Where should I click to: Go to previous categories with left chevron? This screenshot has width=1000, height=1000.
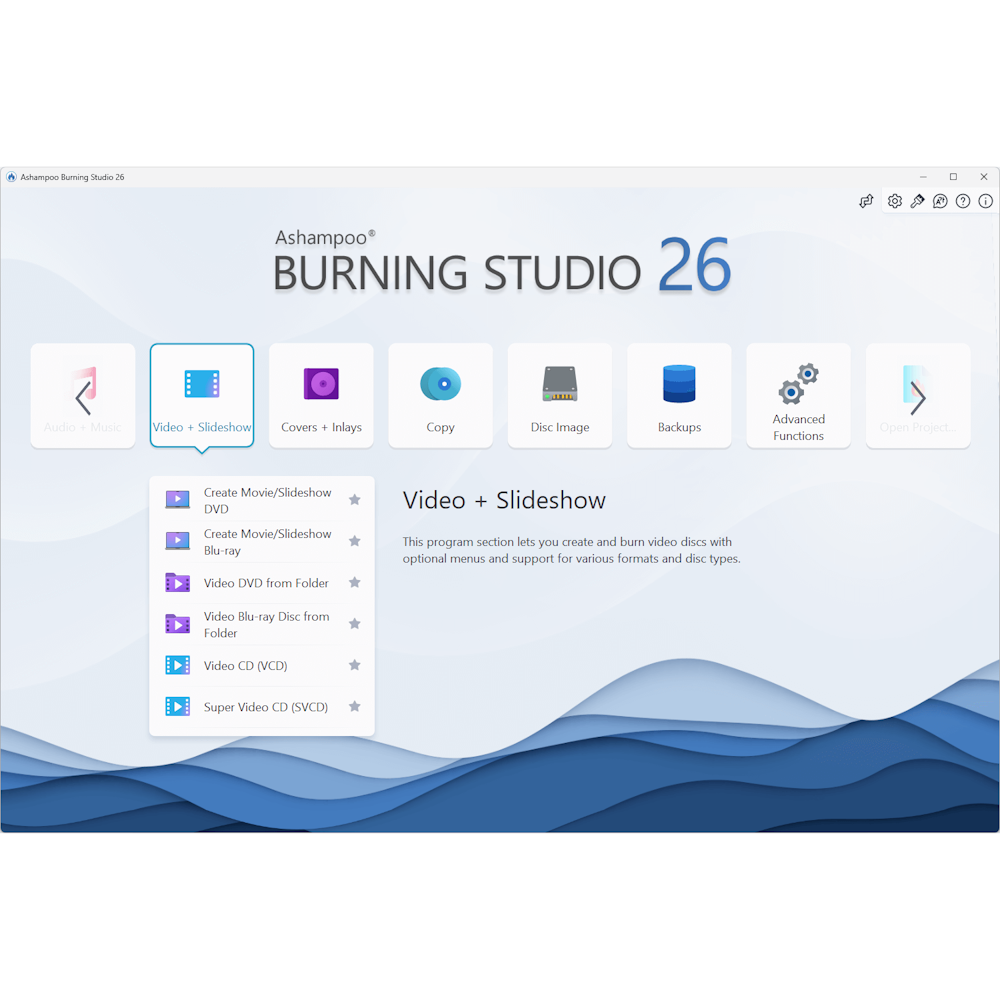click(83, 398)
